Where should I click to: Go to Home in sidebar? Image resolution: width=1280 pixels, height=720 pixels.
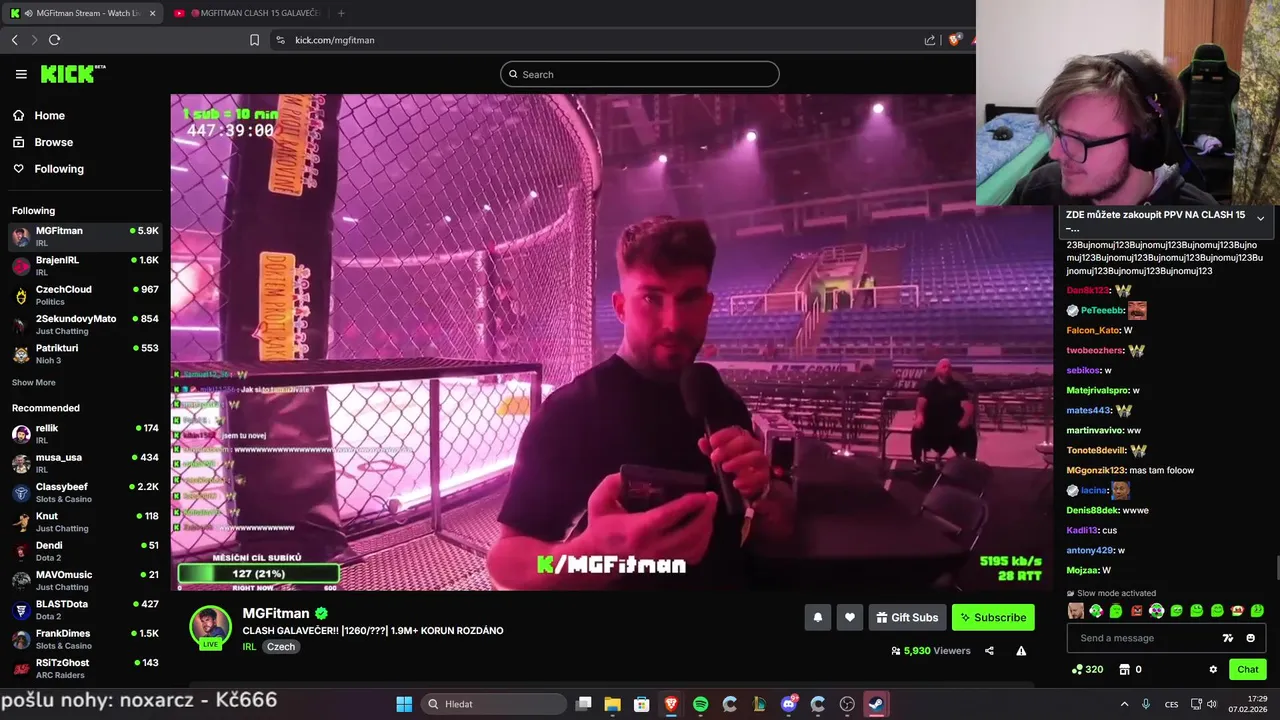click(x=49, y=115)
